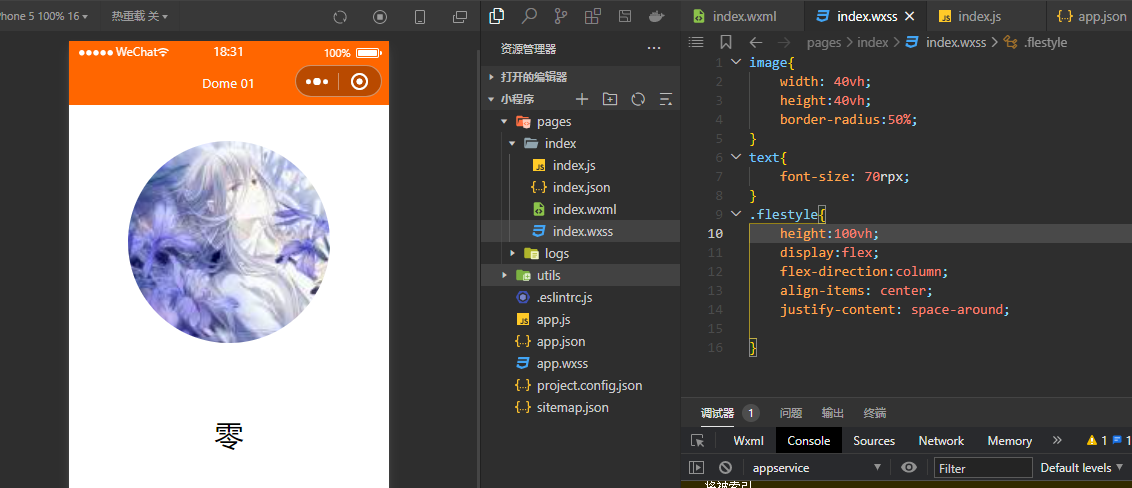
Task: Switch to the 输出 panel tab
Action: pyautogui.click(x=832, y=413)
